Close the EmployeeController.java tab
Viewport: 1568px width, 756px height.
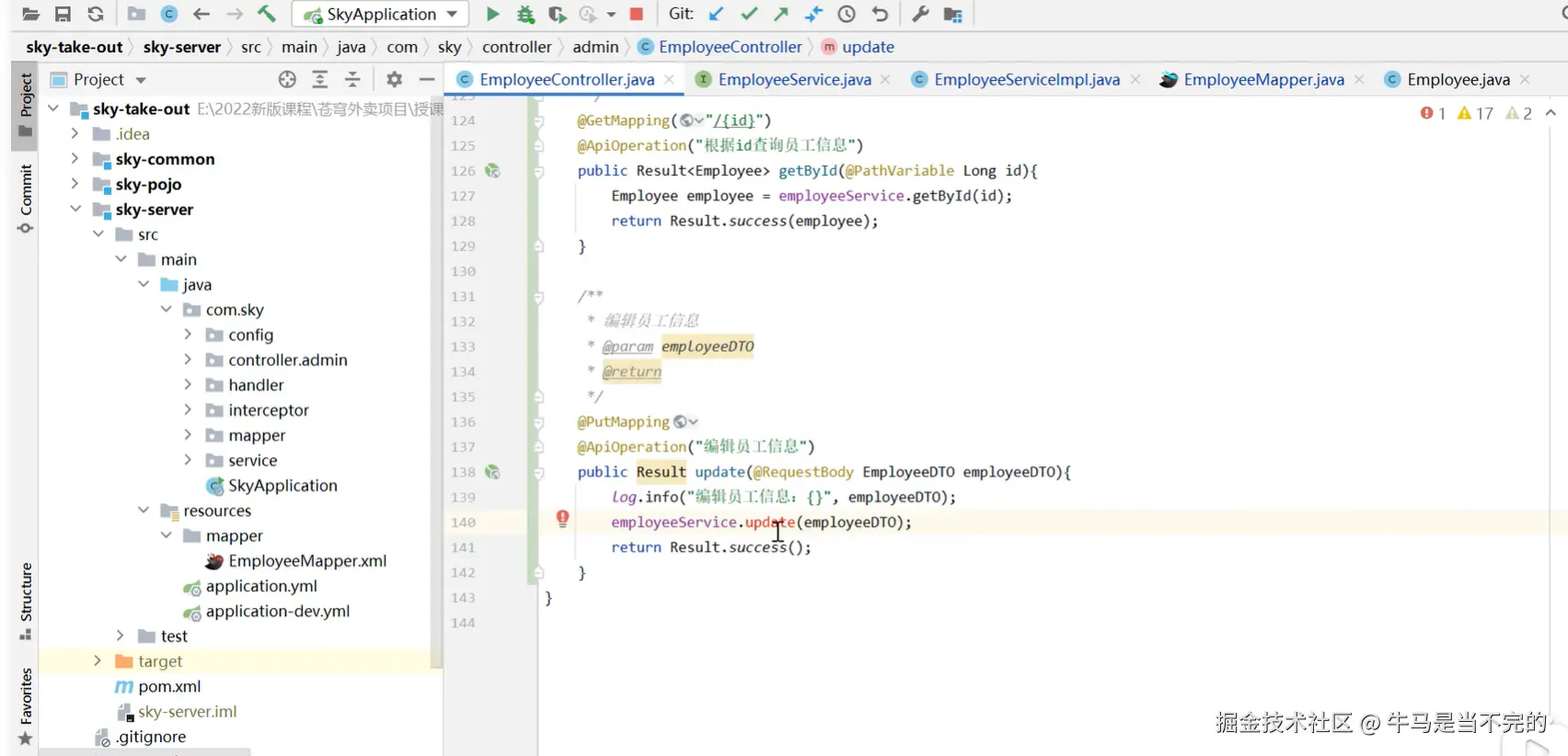(x=669, y=80)
